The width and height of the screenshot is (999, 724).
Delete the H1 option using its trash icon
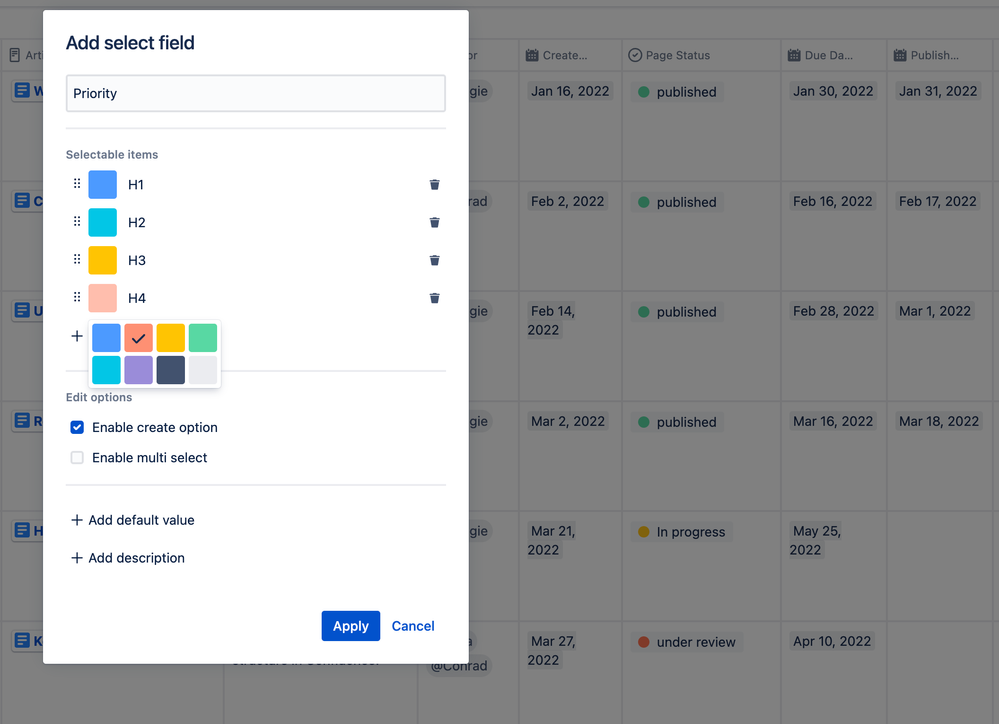pos(434,184)
